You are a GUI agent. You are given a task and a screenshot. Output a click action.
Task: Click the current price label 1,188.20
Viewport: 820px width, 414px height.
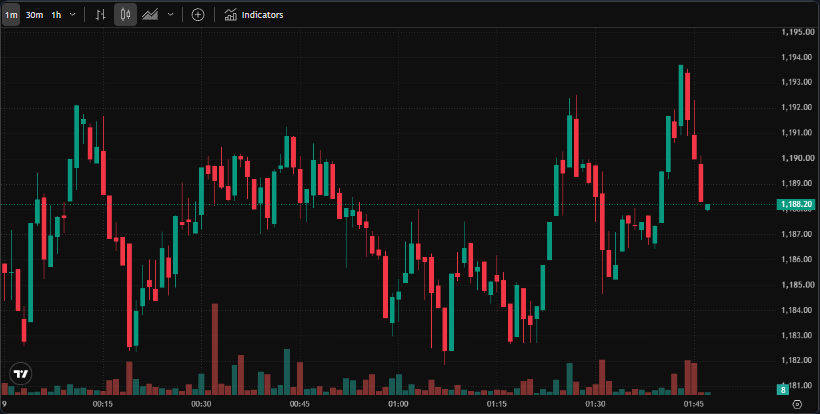[796, 204]
